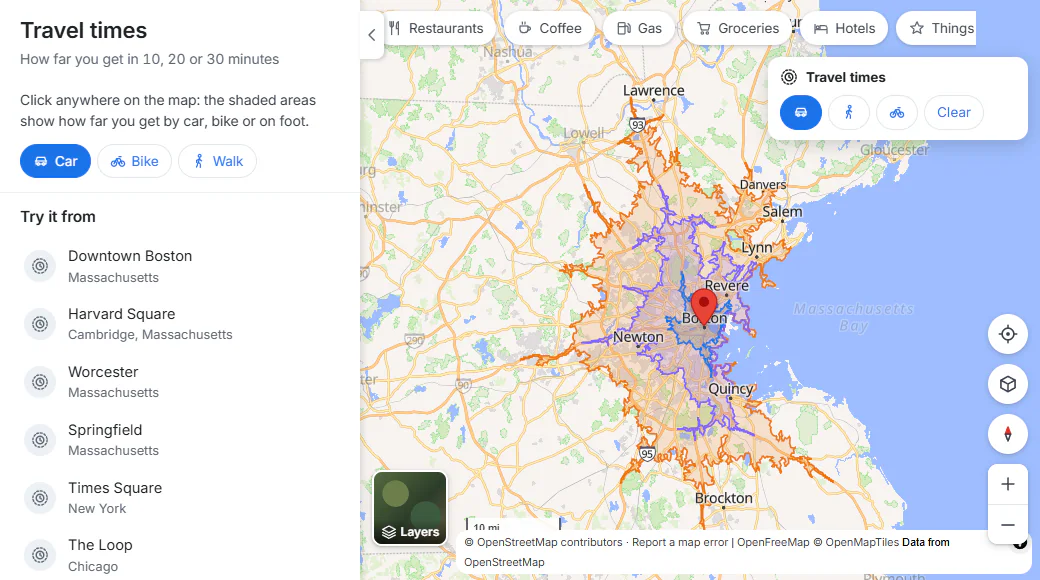Click target icon beside Worcester
This screenshot has width=1040, height=580.
point(40,382)
